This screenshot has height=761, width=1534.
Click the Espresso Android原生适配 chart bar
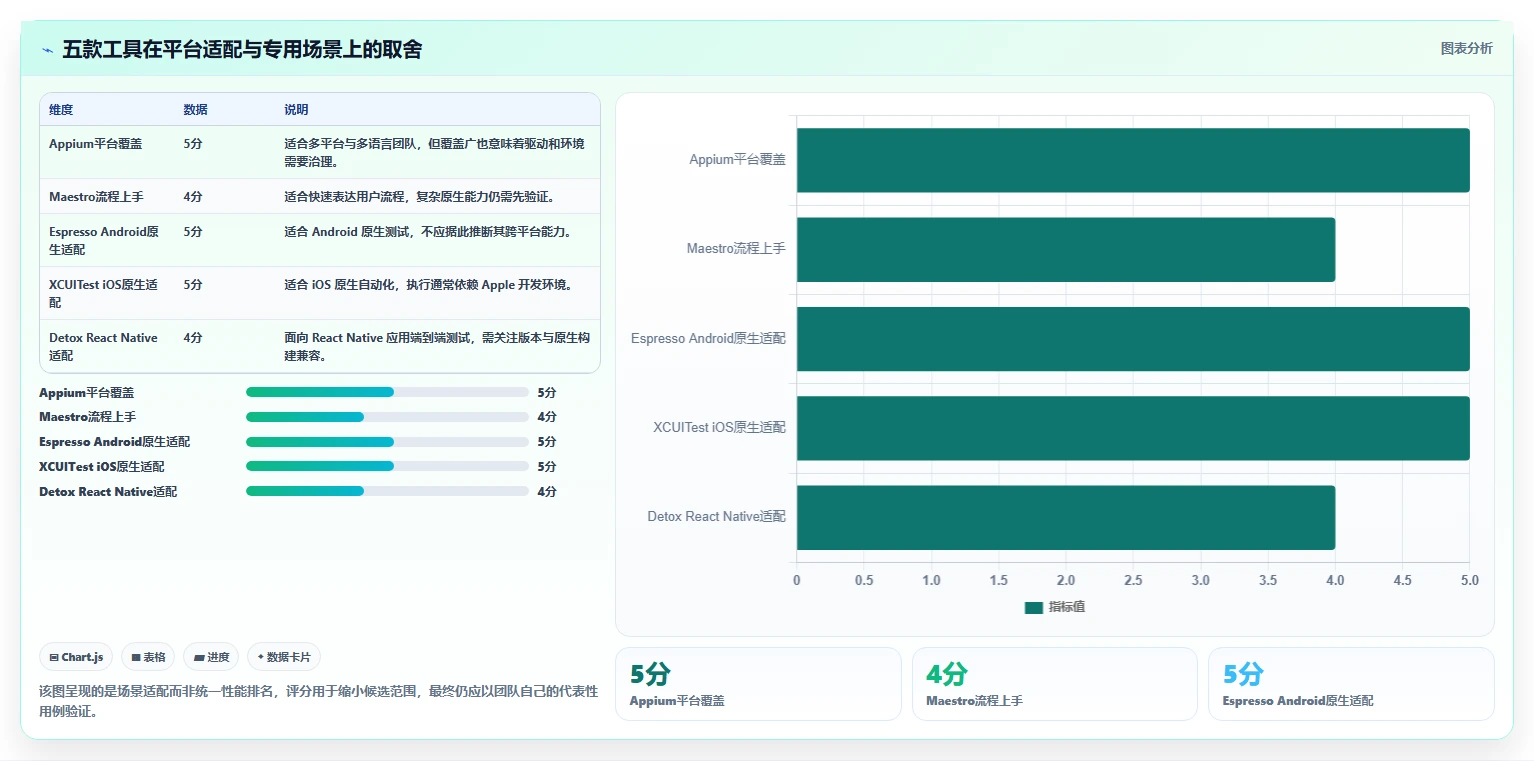1133,338
